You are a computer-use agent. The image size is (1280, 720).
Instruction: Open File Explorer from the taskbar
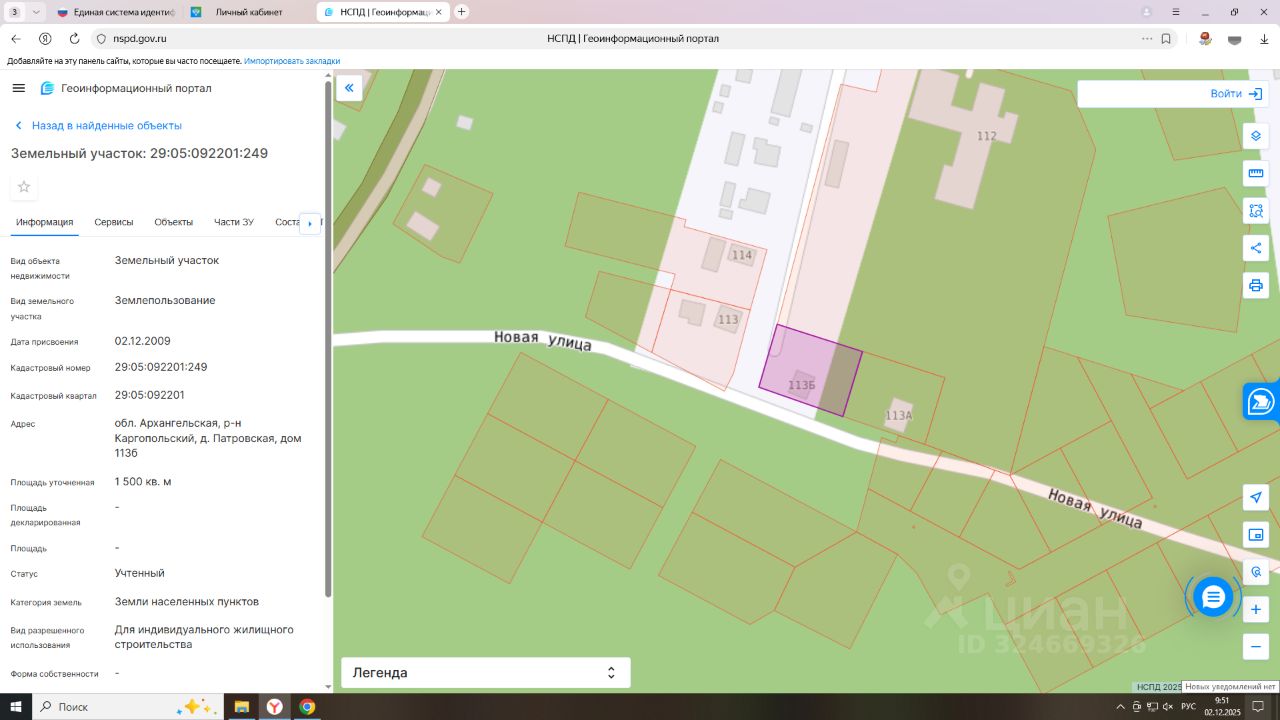[241, 707]
